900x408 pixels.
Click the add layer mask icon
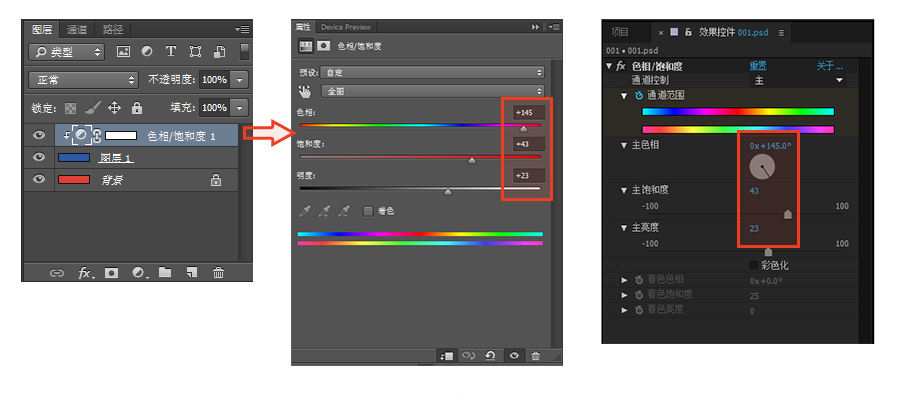(112, 272)
